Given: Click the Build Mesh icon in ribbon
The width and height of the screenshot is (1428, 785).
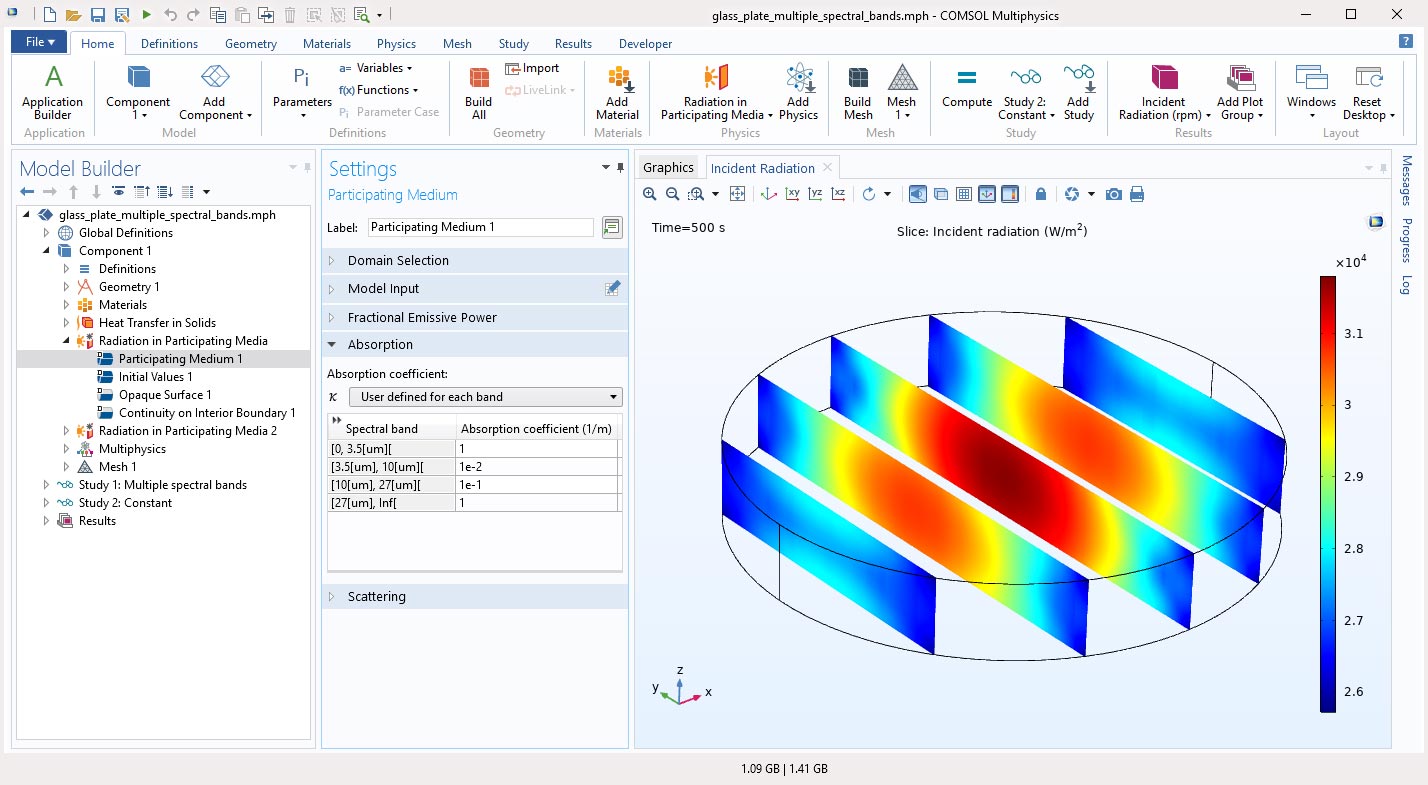Looking at the screenshot, I should (857, 93).
